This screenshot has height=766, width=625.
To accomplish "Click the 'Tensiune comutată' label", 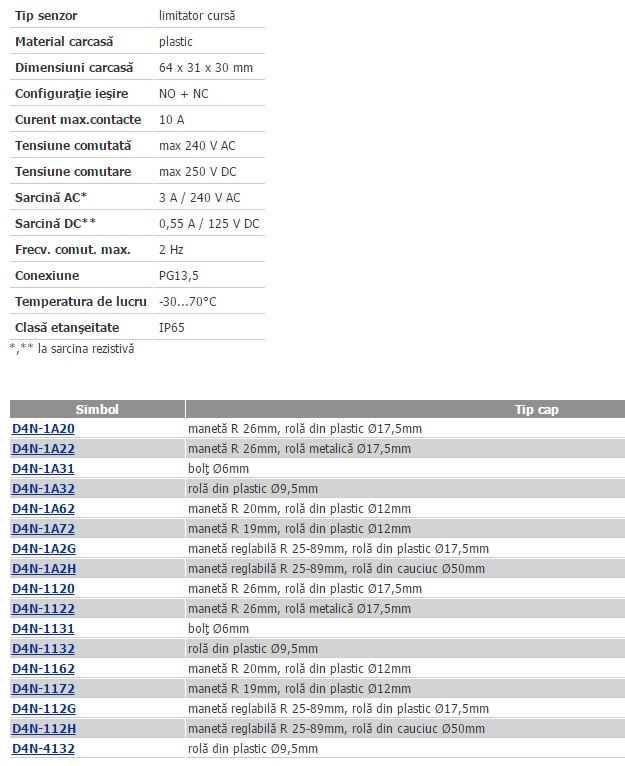I will (x=73, y=145).
